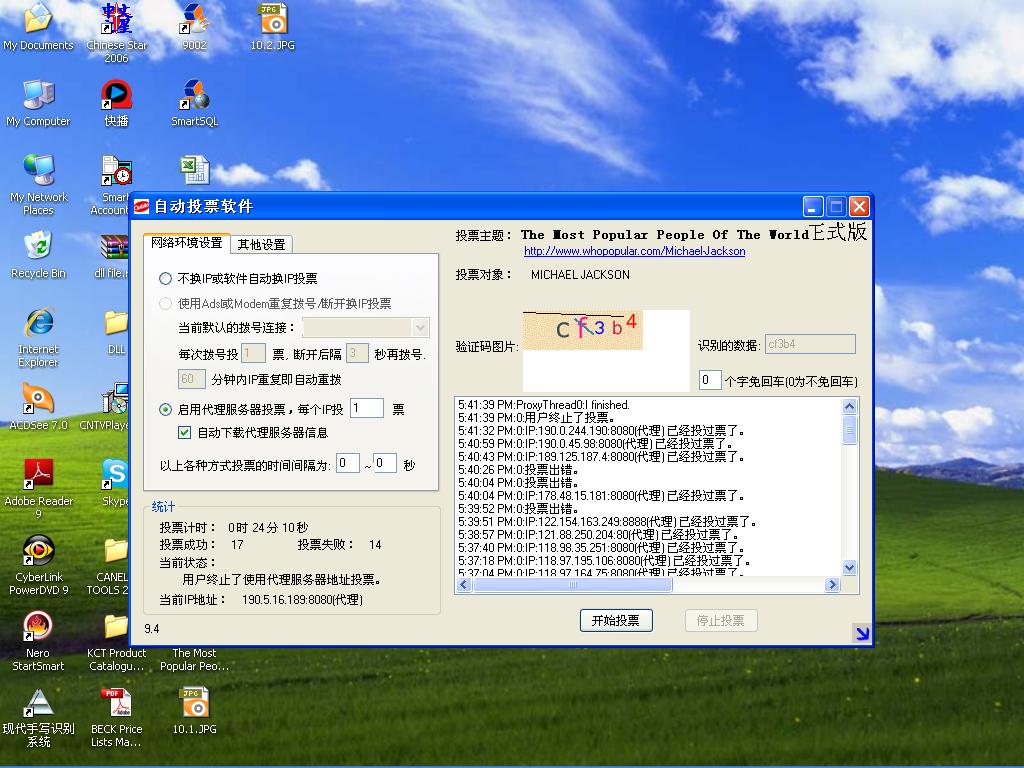Open the My Documents desktop icon
The width and height of the screenshot is (1024, 768).
(38, 20)
